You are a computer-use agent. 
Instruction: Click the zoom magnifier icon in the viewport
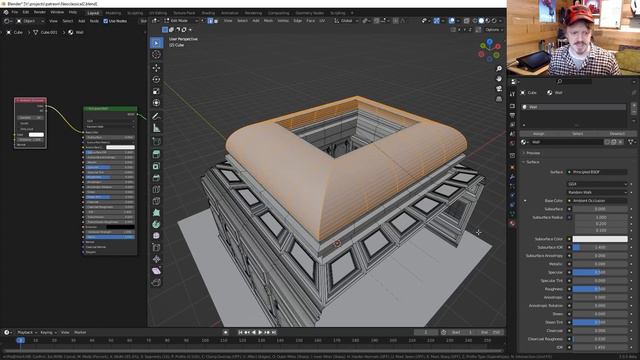coord(499,69)
